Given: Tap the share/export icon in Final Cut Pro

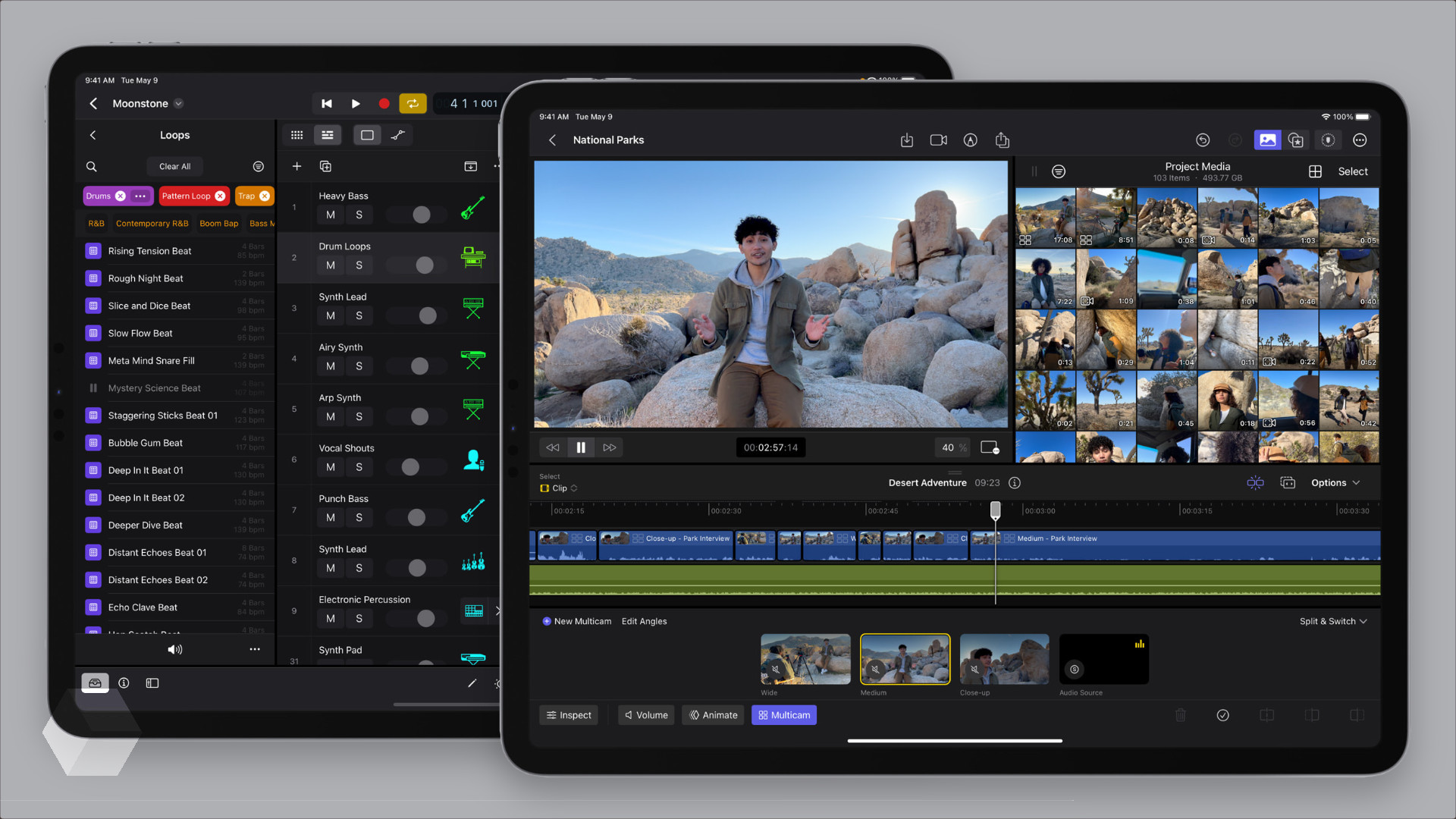Looking at the screenshot, I should click(1002, 140).
